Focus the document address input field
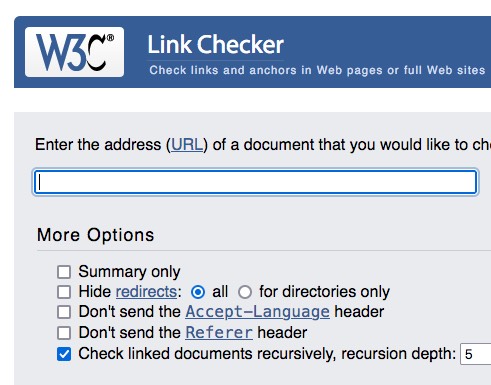This screenshot has height=385, width=491. tap(256, 182)
